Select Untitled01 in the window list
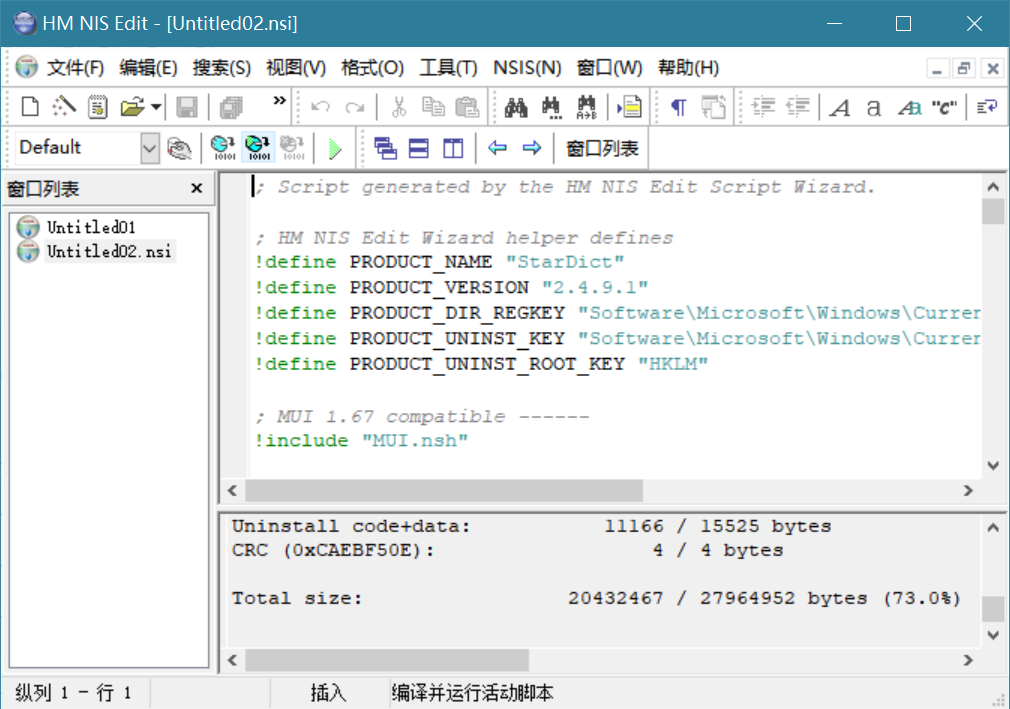This screenshot has height=709, width=1010. pos(90,227)
